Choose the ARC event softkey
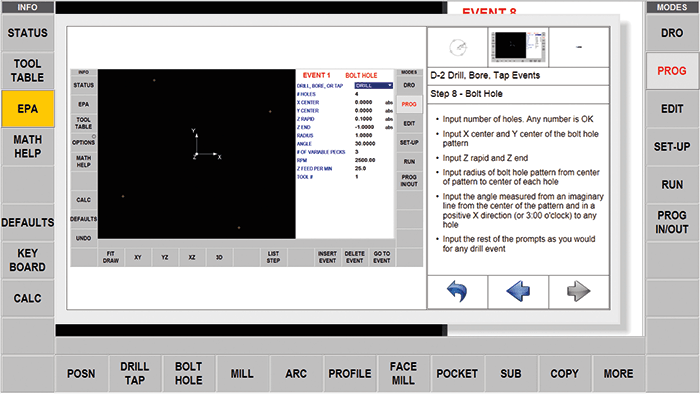 coord(296,373)
